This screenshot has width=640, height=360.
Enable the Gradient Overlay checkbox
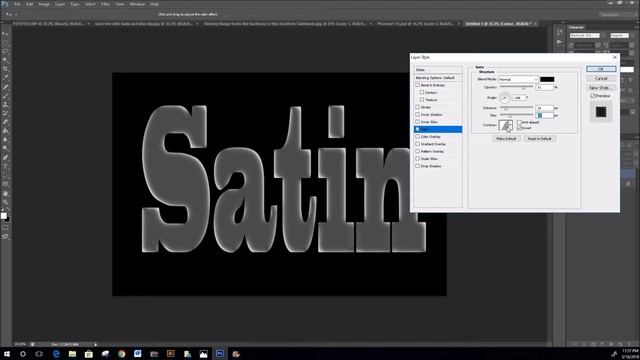418,144
